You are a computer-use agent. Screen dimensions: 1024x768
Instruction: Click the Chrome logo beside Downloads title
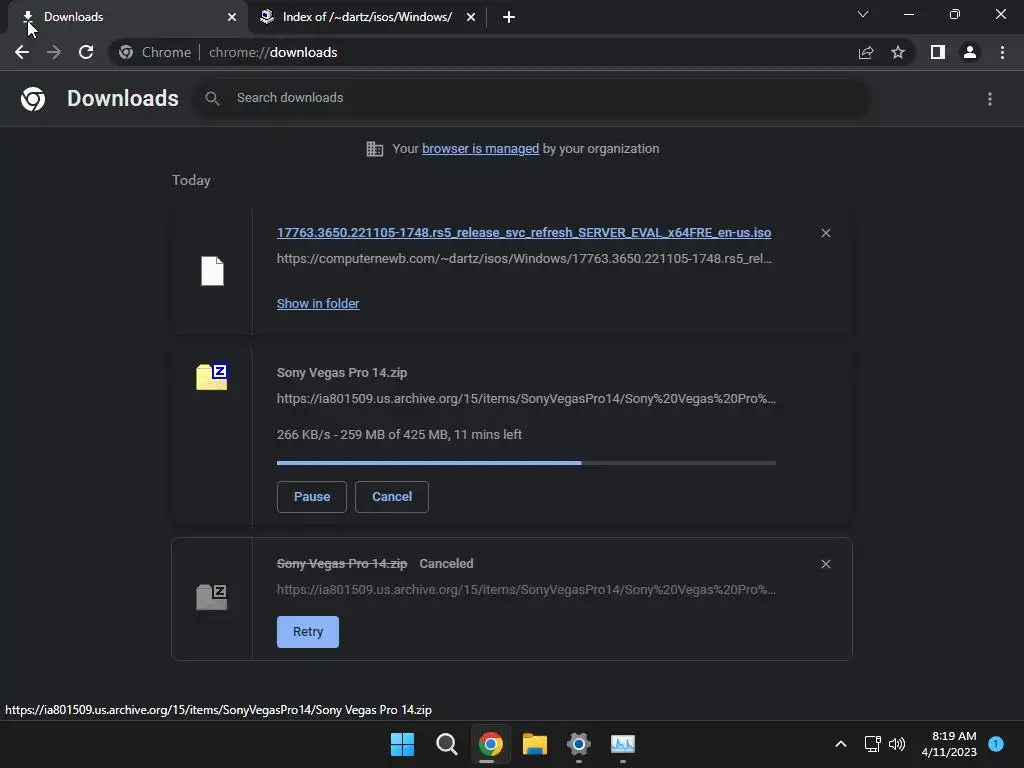pyautogui.click(x=33, y=99)
